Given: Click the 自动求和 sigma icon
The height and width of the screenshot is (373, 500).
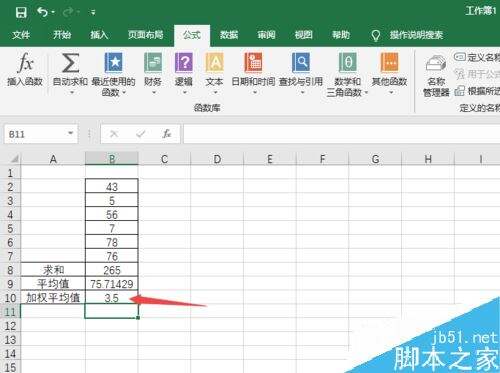Looking at the screenshot, I should pos(70,63).
